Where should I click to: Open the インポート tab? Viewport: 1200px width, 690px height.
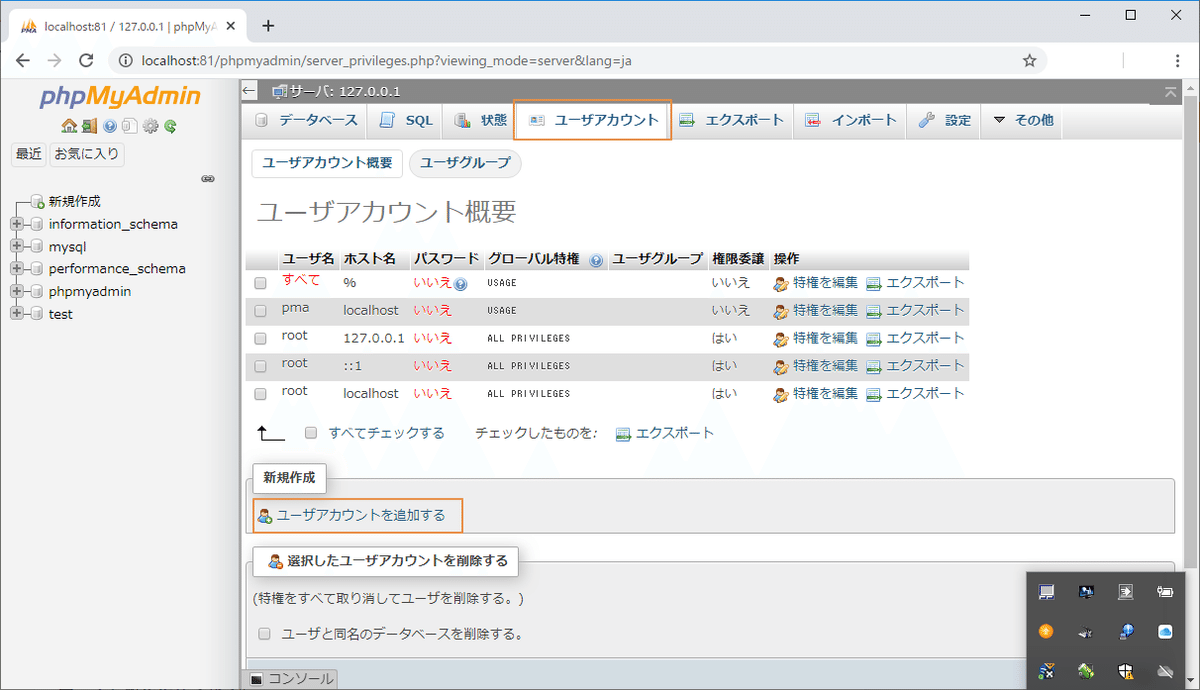point(851,120)
